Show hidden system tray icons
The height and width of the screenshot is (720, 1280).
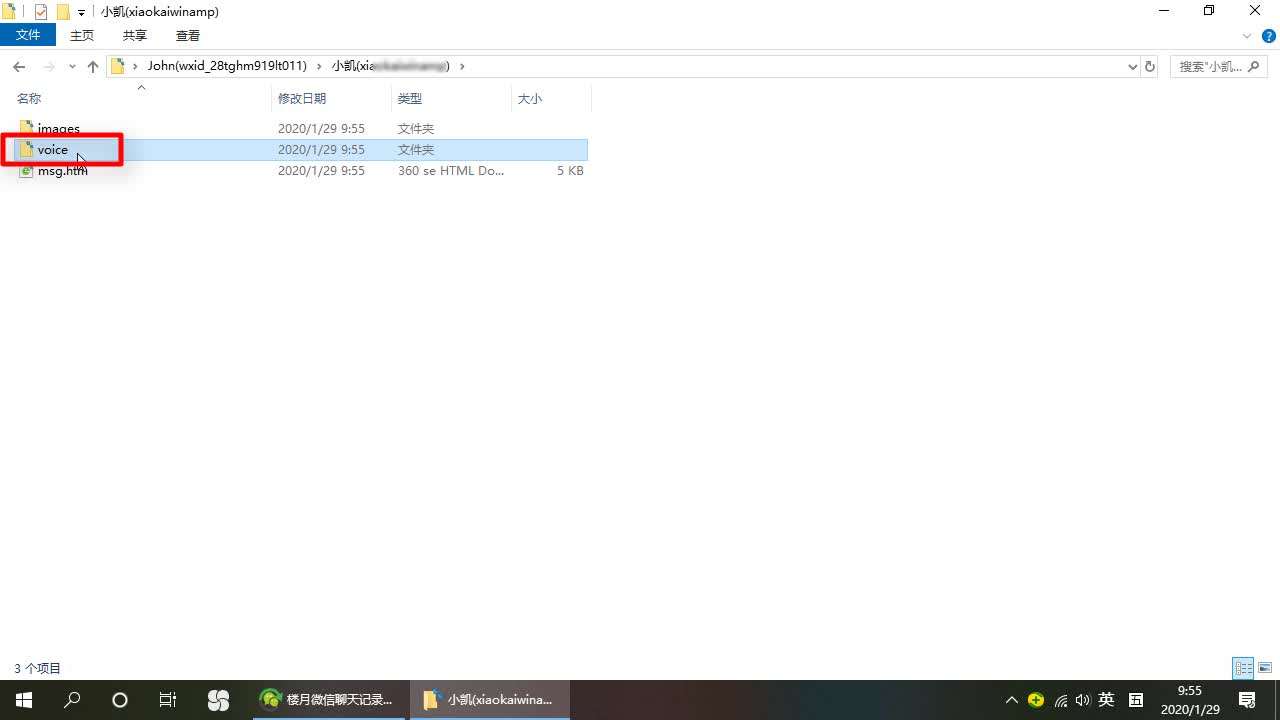tap(1011, 700)
